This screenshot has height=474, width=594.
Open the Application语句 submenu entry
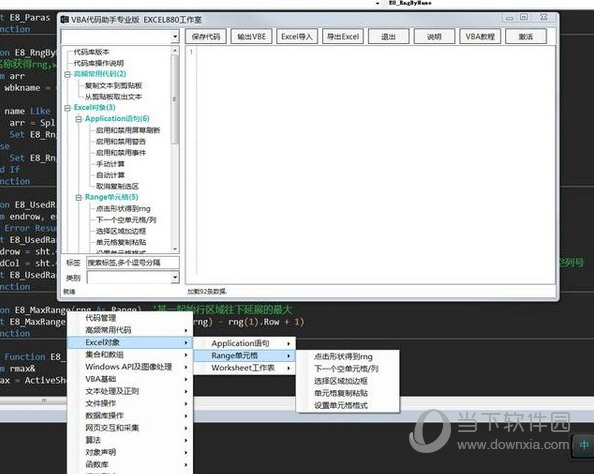pos(244,343)
